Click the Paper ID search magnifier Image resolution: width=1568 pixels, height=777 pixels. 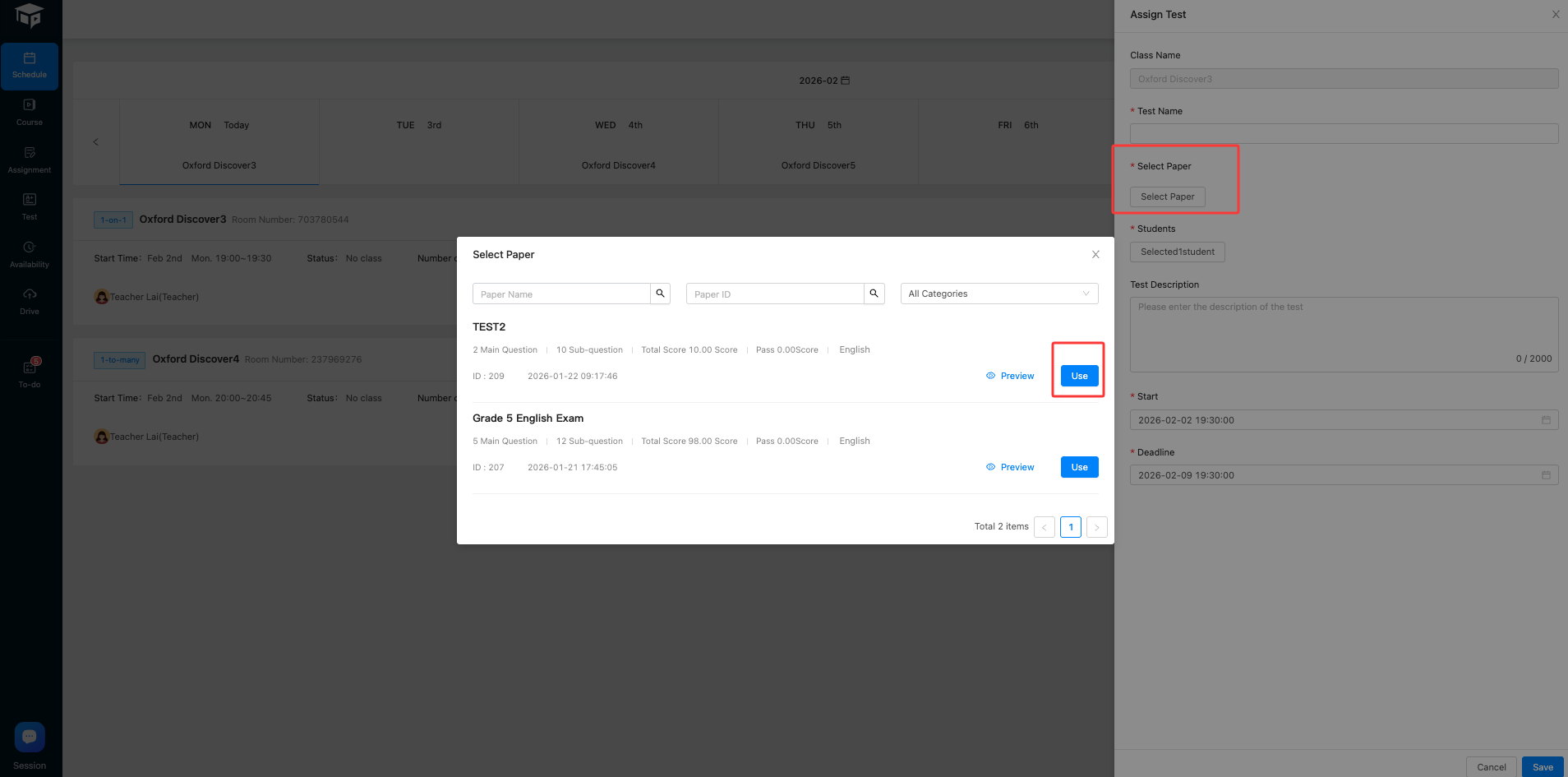[874, 294]
